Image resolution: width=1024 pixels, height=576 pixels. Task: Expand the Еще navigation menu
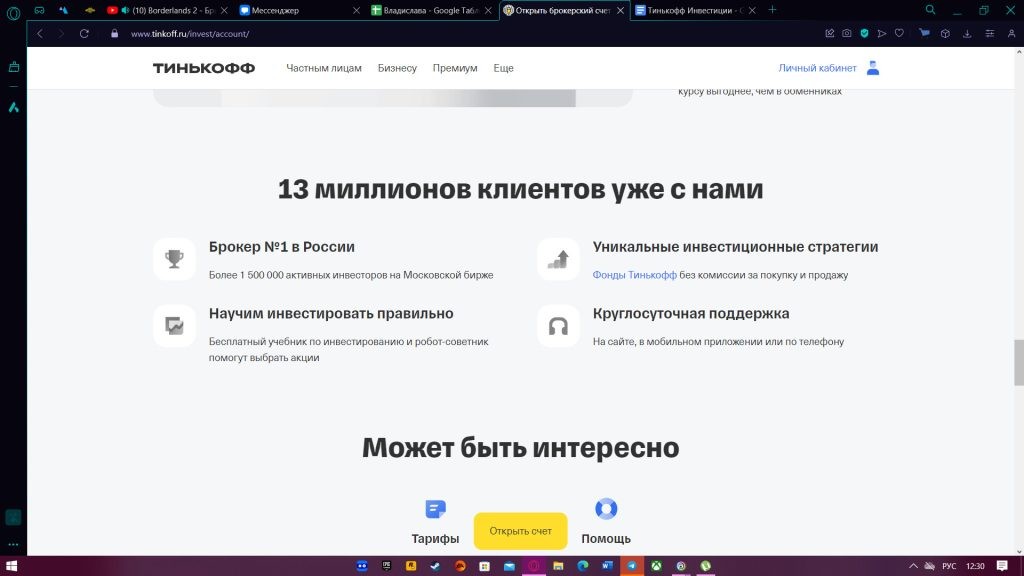504,68
